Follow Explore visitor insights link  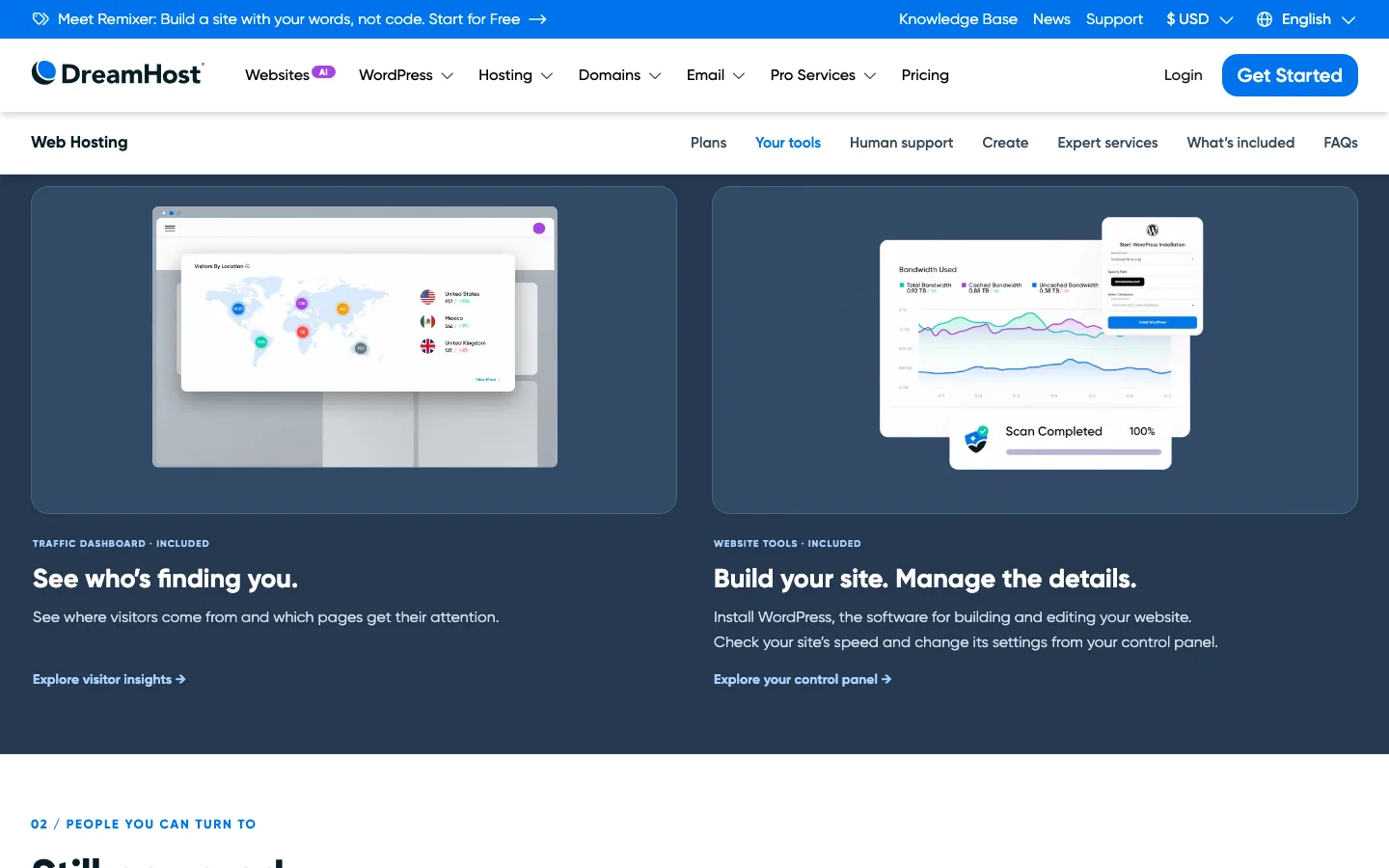(109, 679)
